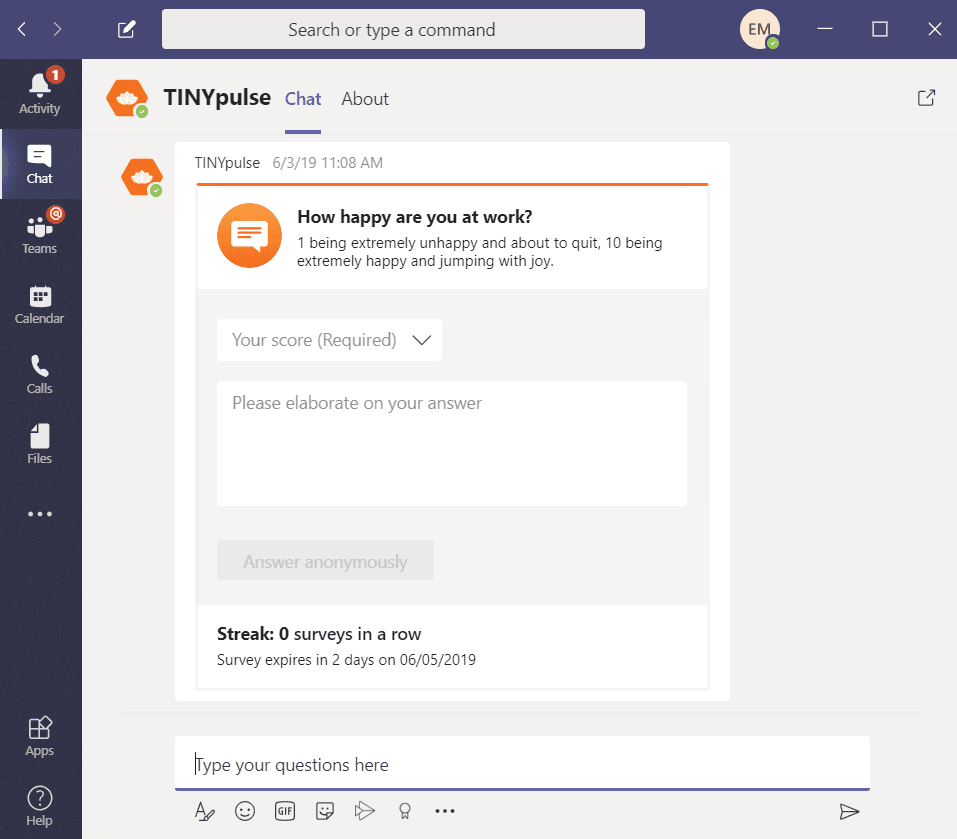Click the Answer anonymously button
The image size is (957, 839).
coord(325,561)
